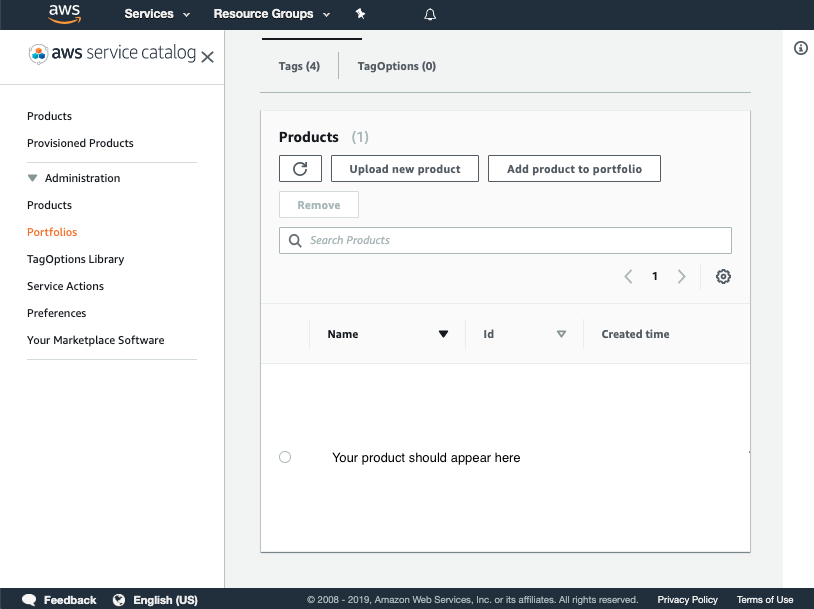814x609 pixels.
Task: Open the info panel icon
Action: tap(801, 48)
